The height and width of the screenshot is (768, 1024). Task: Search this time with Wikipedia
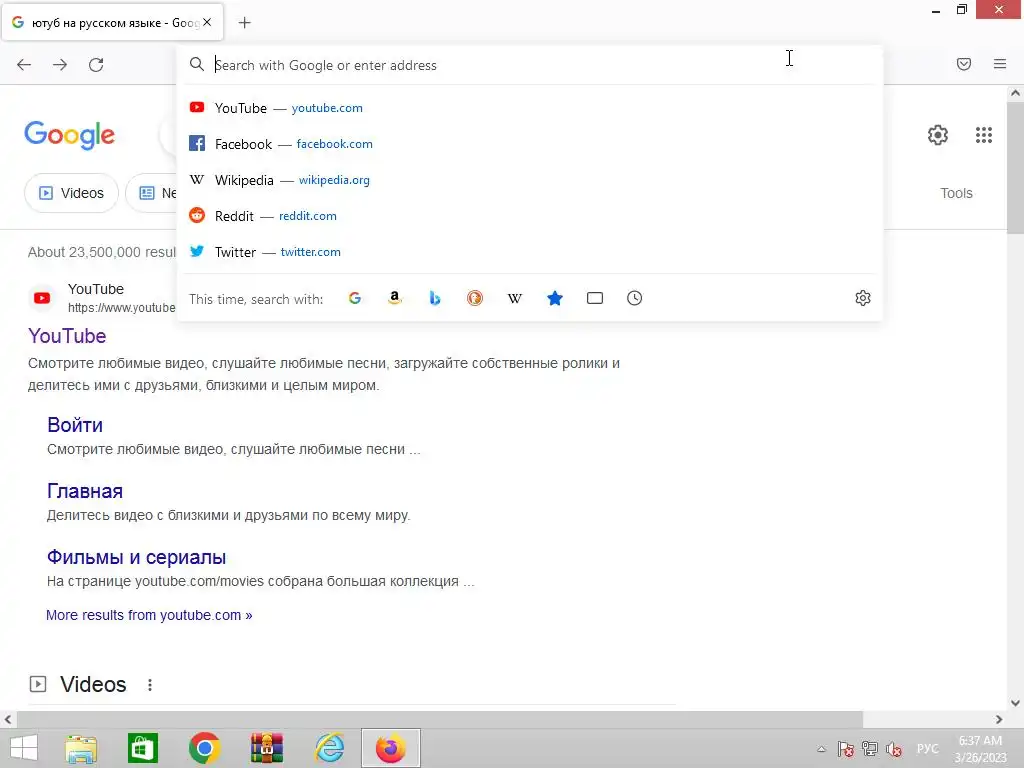(x=515, y=298)
